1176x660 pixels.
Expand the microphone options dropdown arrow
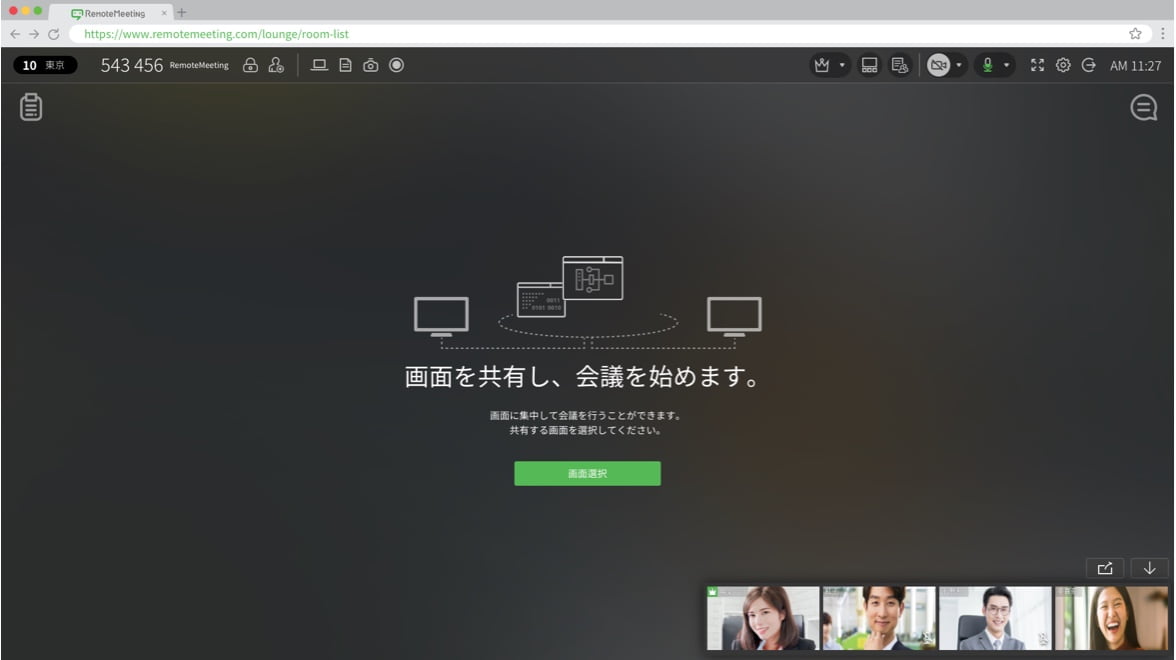click(x=1007, y=65)
